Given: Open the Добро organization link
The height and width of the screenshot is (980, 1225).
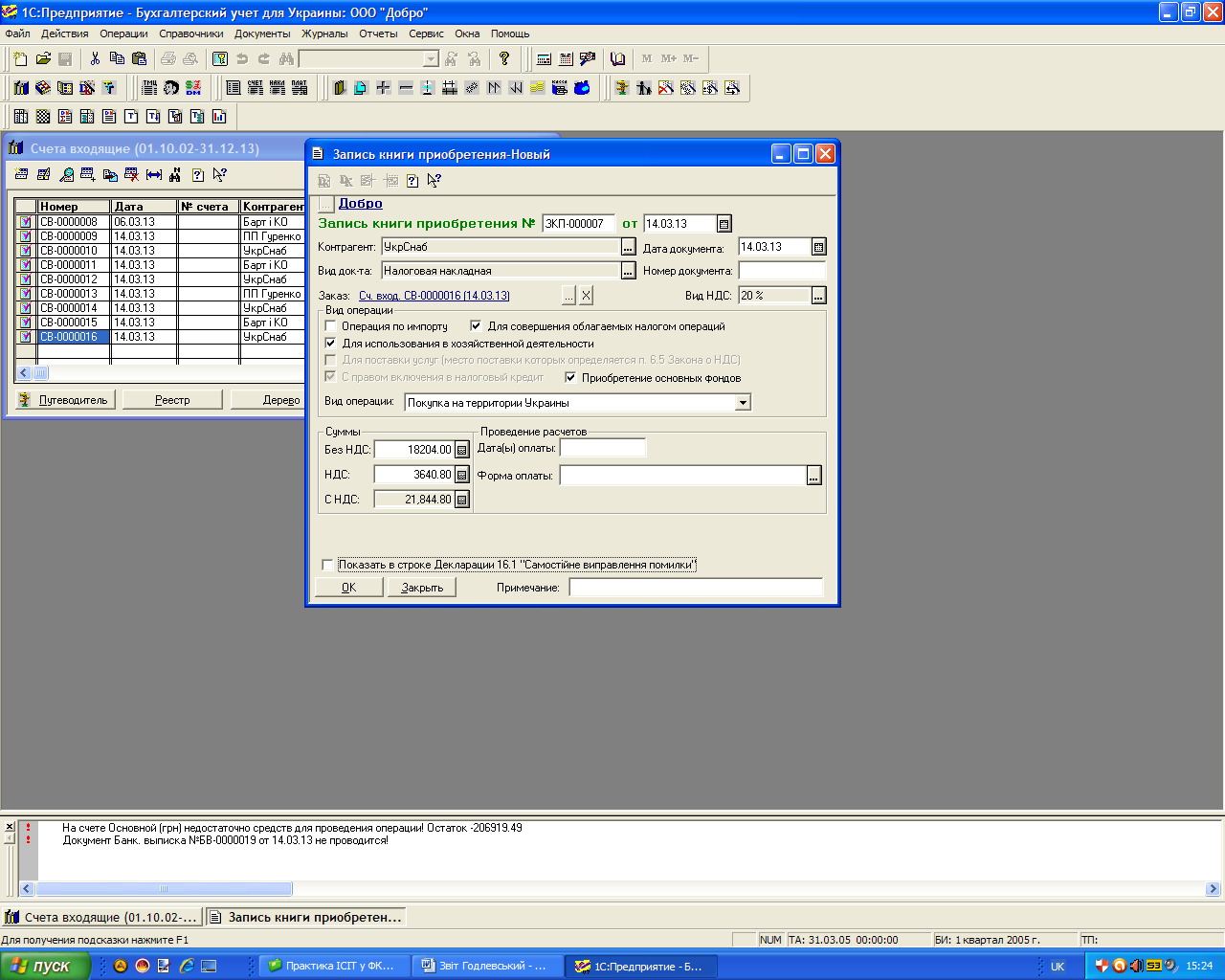Looking at the screenshot, I should tap(361, 203).
